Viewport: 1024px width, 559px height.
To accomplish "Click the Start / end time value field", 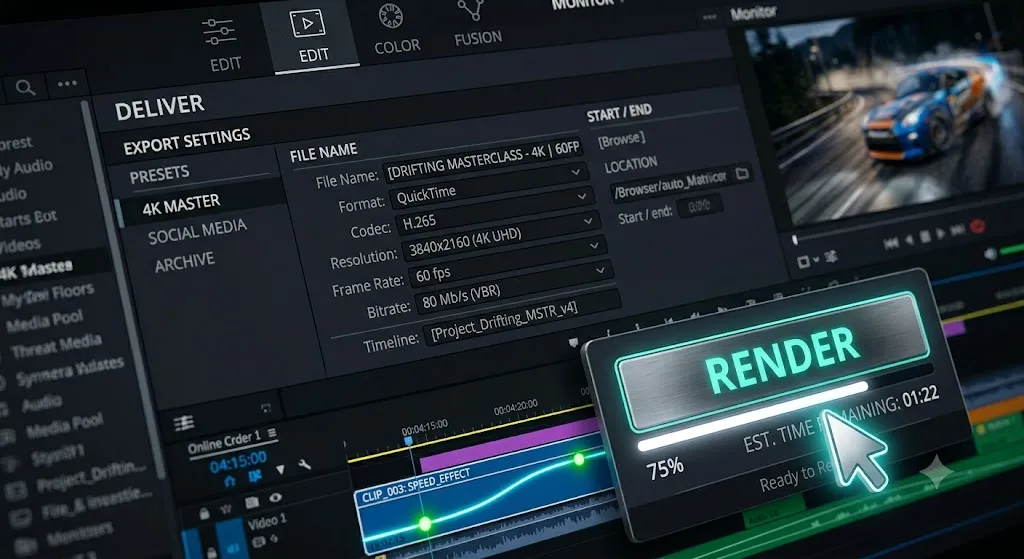I will [699, 206].
